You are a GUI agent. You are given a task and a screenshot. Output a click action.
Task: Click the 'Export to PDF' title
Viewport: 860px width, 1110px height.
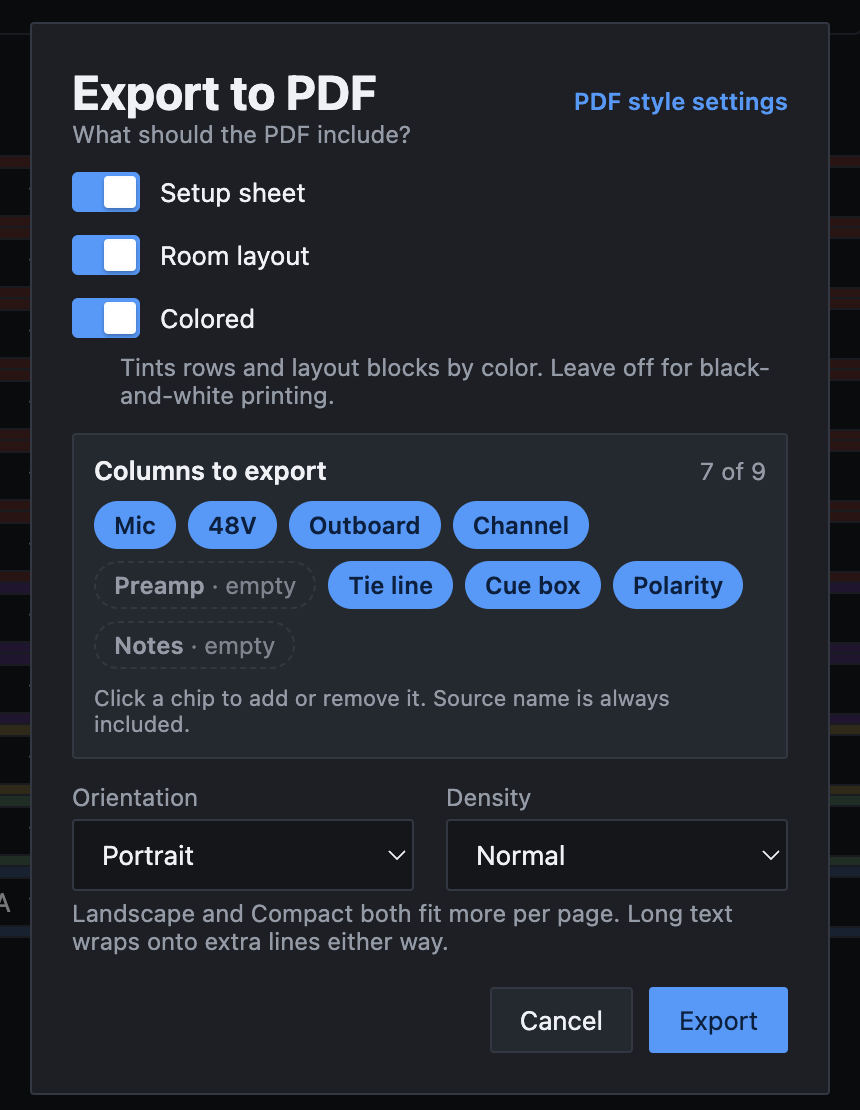224,93
